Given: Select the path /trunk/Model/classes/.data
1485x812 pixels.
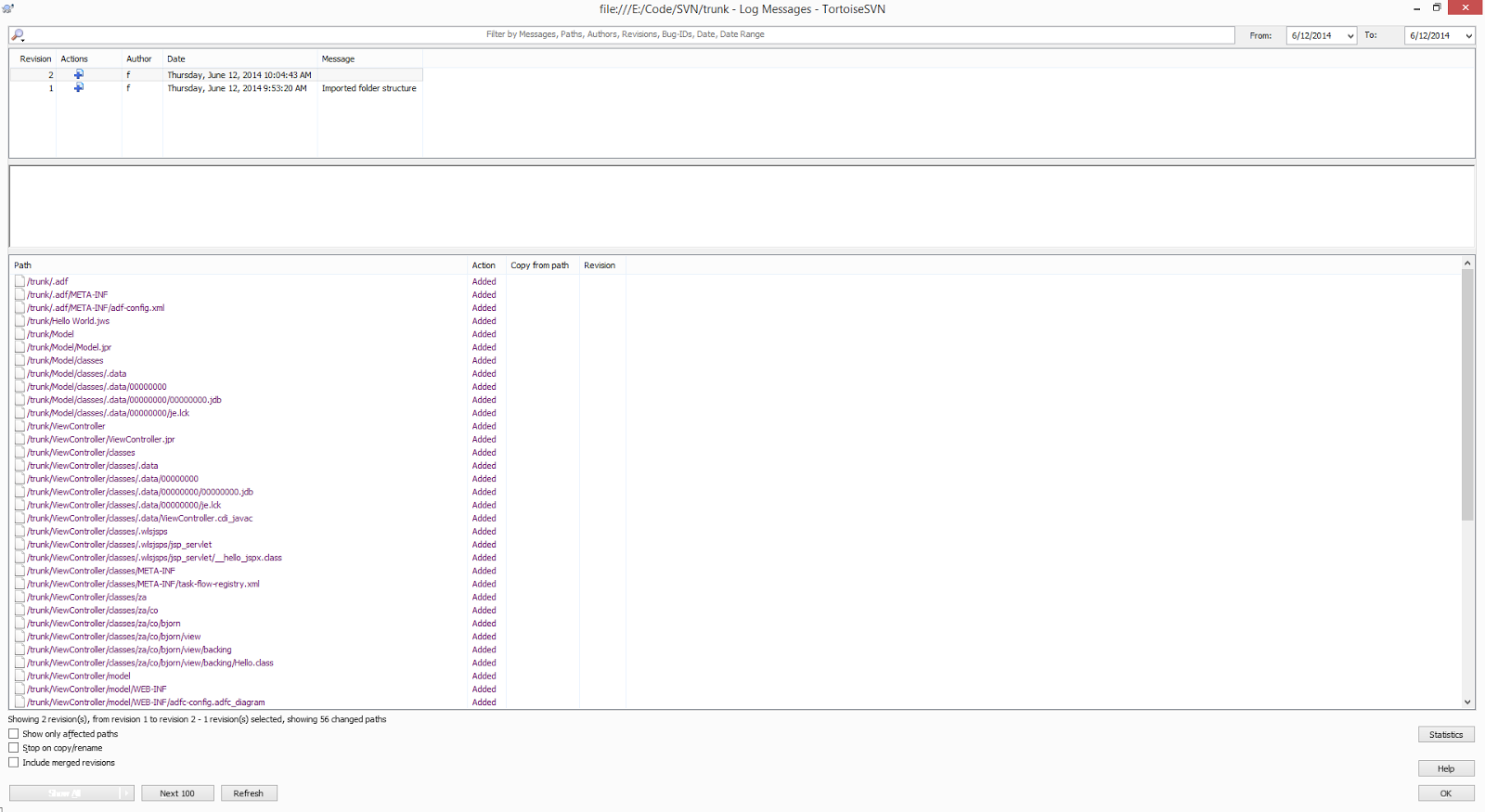Looking at the screenshot, I should point(76,373).
